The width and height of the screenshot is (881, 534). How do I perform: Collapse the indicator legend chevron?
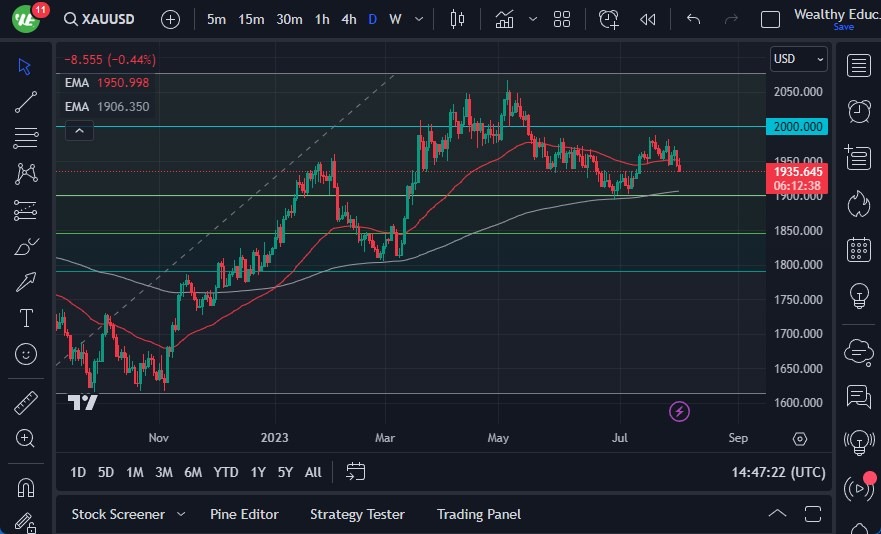click(x=79, y=130)
